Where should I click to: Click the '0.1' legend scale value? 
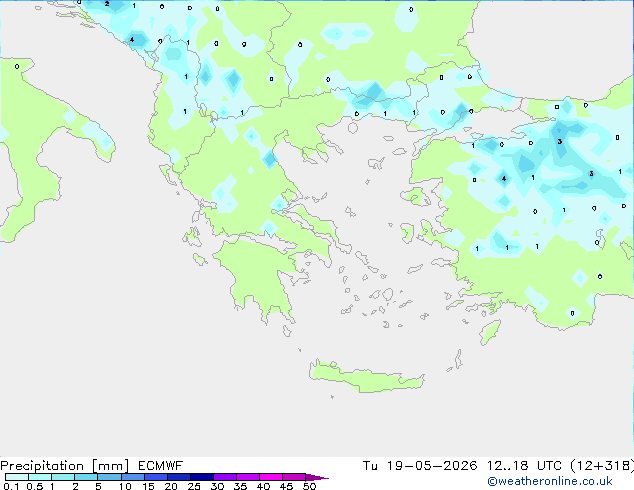pyautogui.click(x=11, y=486)
